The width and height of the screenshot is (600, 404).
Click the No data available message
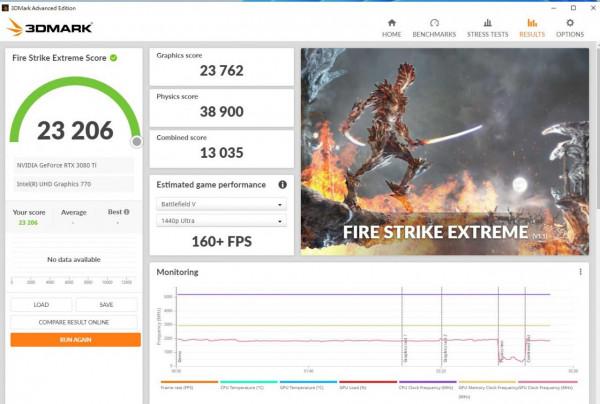click(74, 259)
